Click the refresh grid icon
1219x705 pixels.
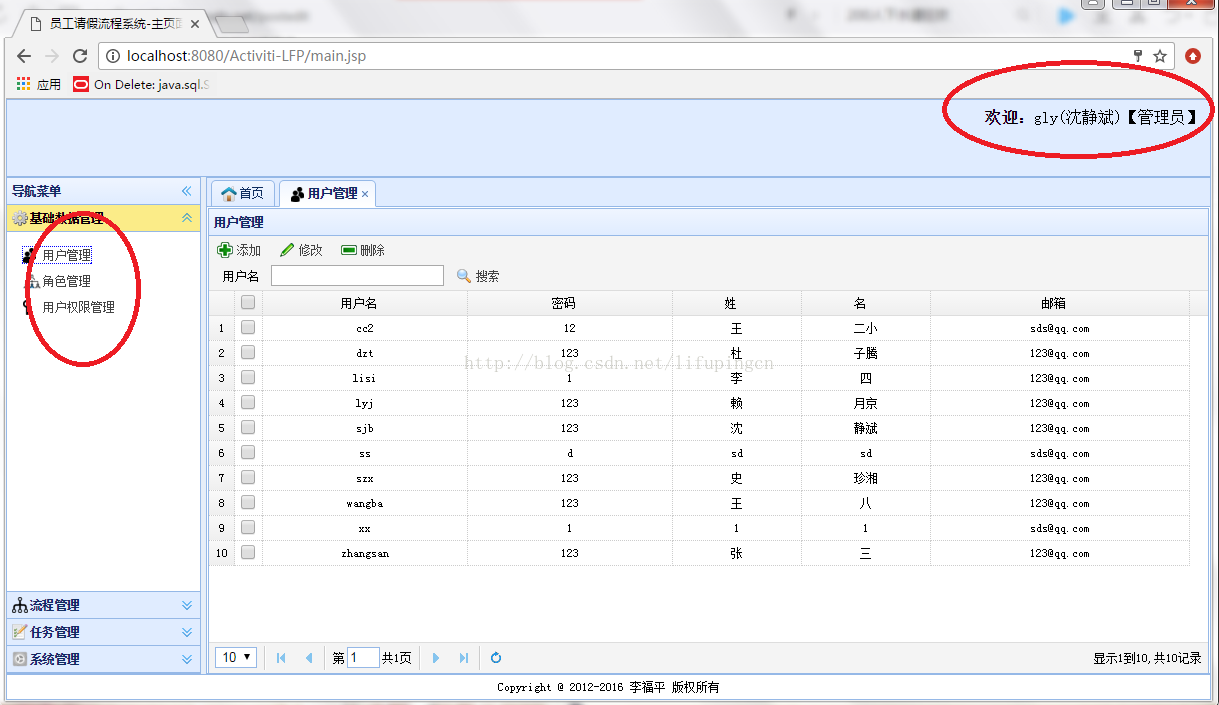point(495,658)
